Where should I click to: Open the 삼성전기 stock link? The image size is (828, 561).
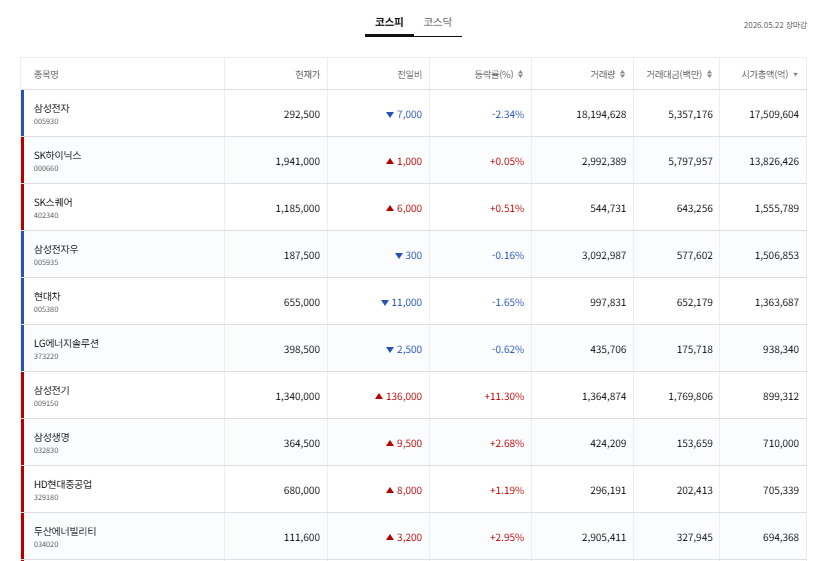tap(52, 390)
